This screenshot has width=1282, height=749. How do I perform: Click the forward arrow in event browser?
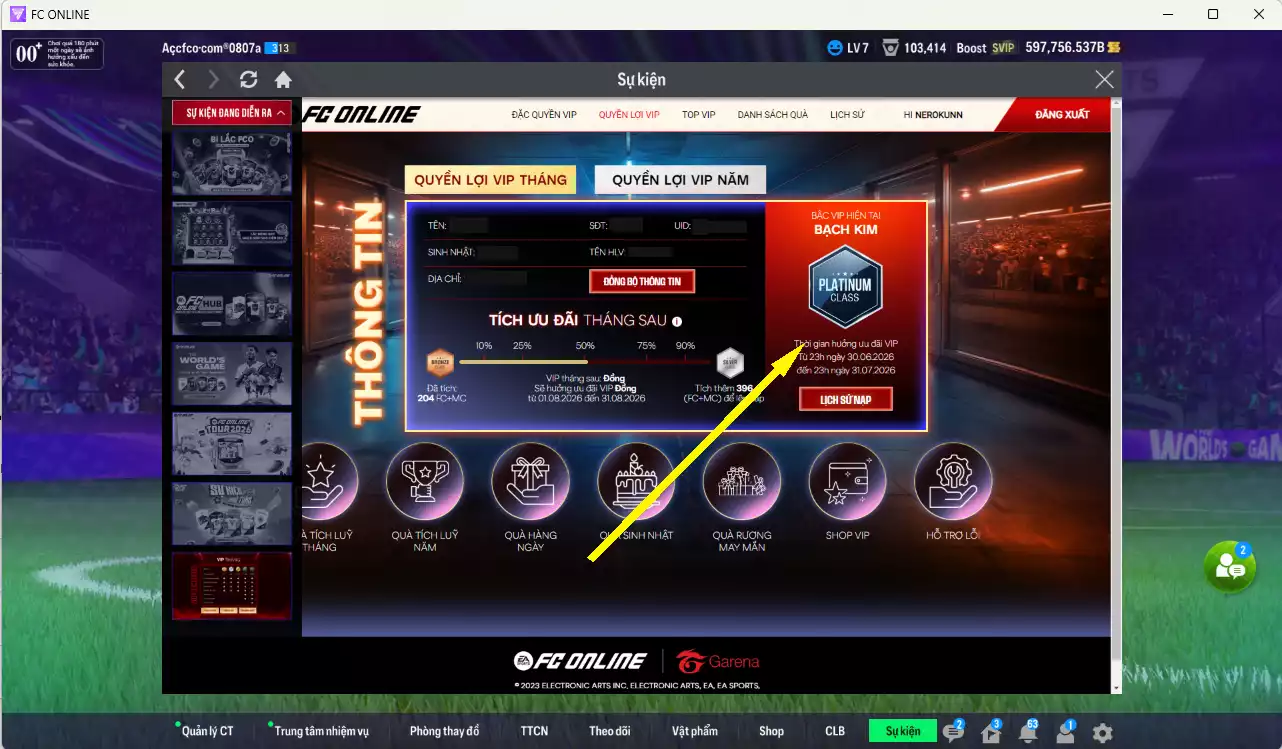click(x=214, y=80)
